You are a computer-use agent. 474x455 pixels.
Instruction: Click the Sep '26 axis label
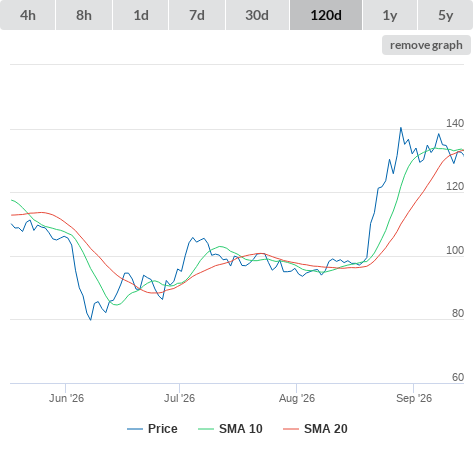414,398
